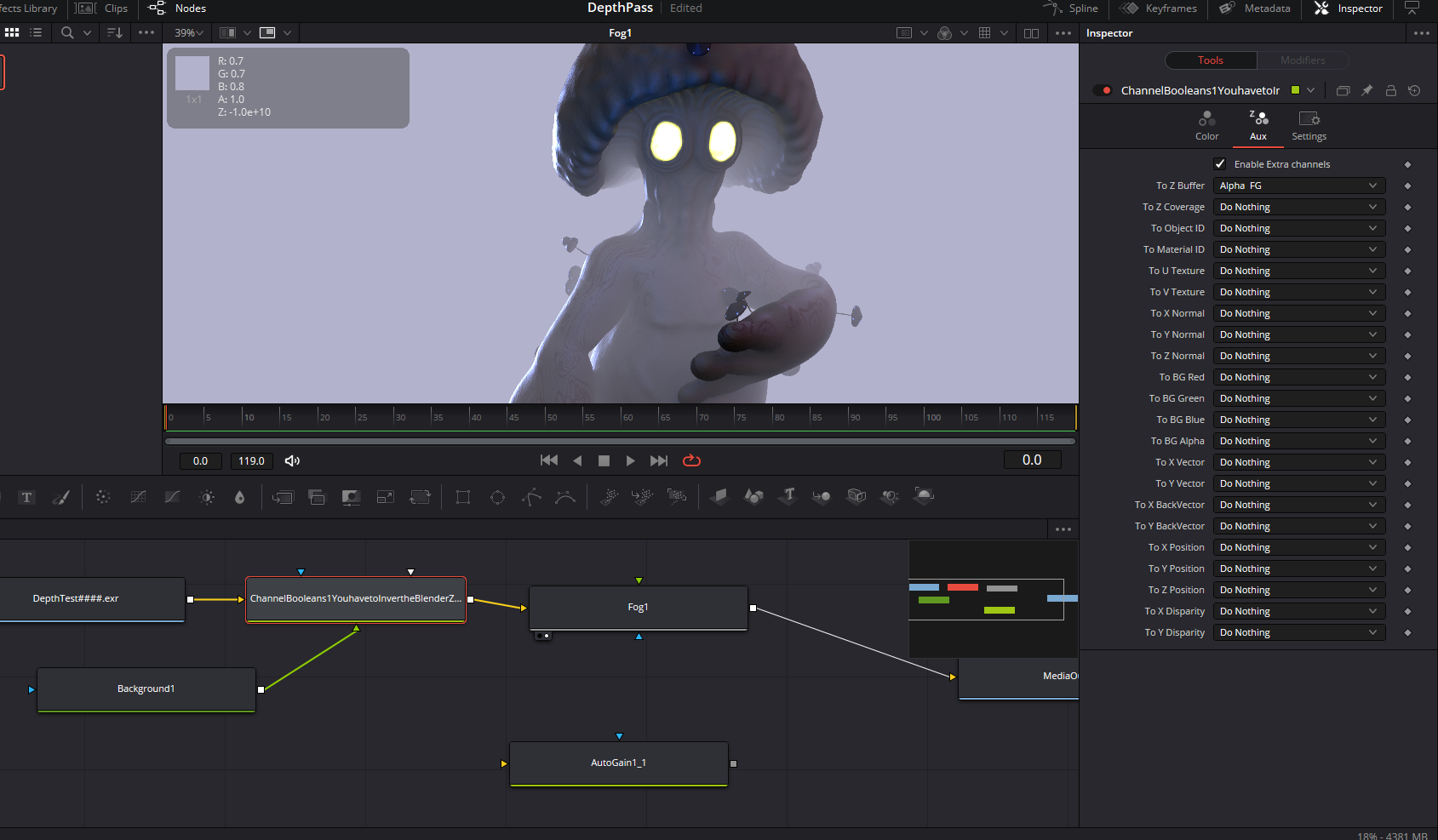Open the tool versions icon in Inspector
Image resolution: width=1438 pixels, height=840 pixels.
(1343, 90)
